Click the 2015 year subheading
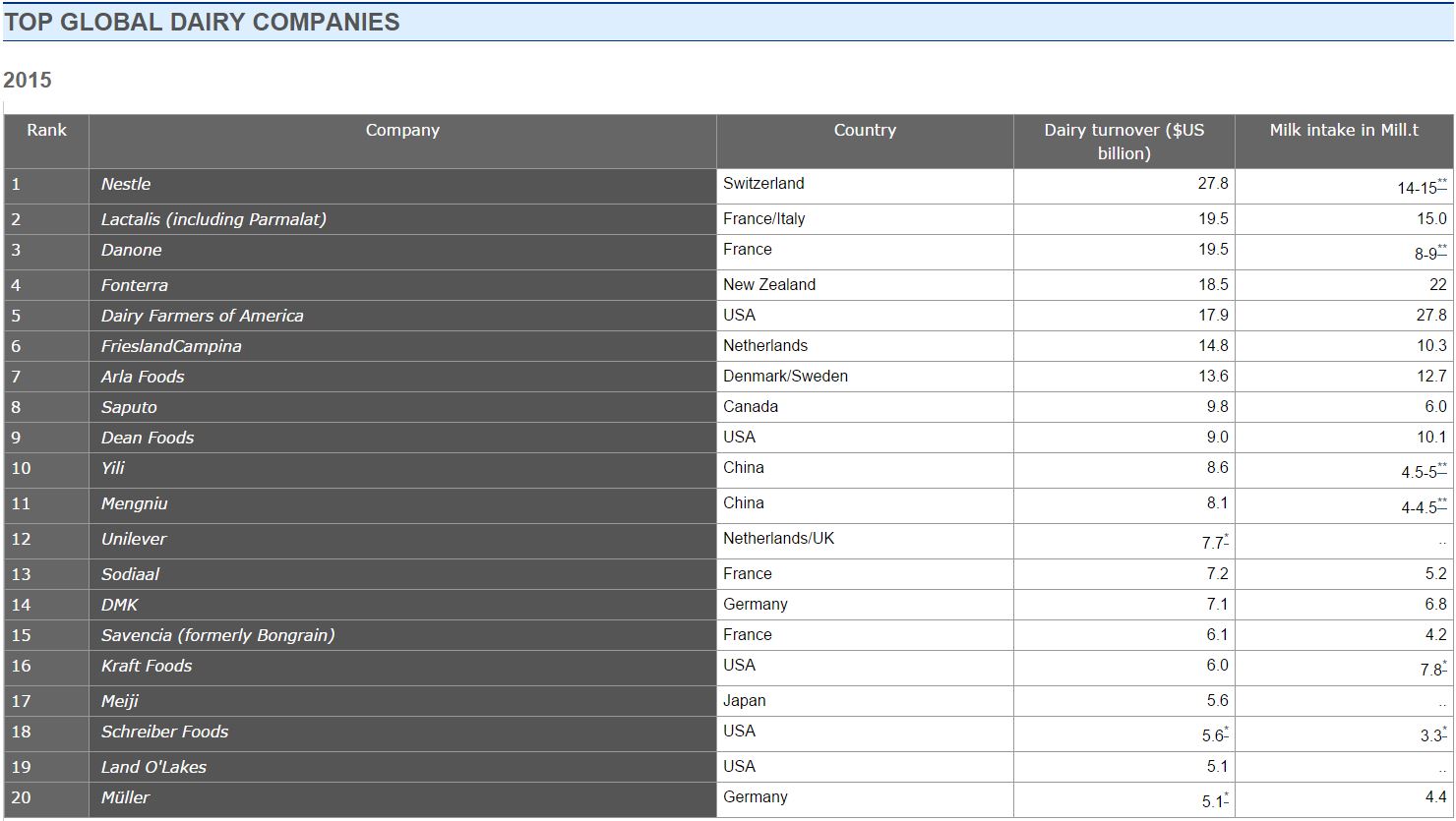Viewport: 1456px width, 821px height. (x=28, y=80)
